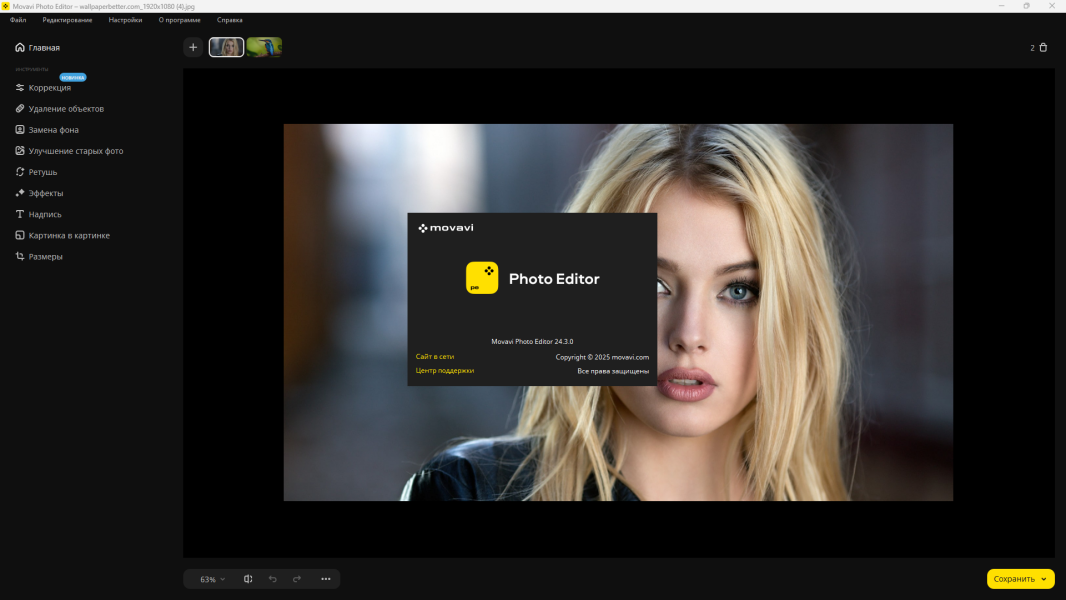Redo the last edit
Screen dimensions: 1066x600
point(297,579)
